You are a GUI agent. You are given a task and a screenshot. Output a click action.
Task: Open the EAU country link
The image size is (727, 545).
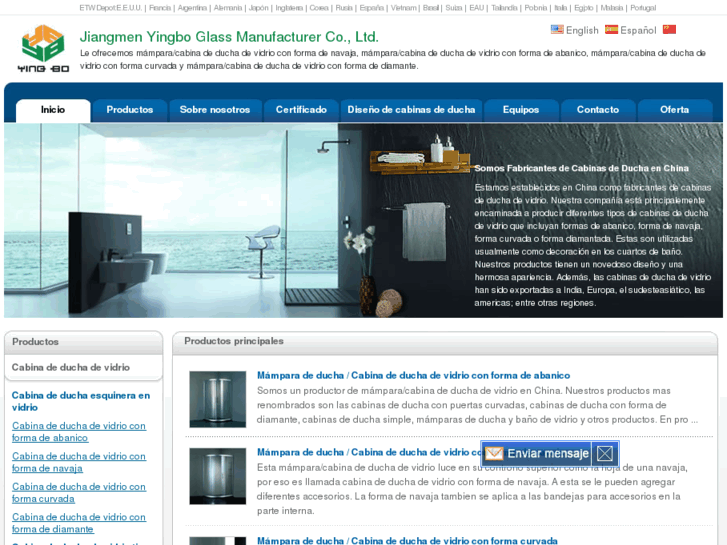point(476,8)
